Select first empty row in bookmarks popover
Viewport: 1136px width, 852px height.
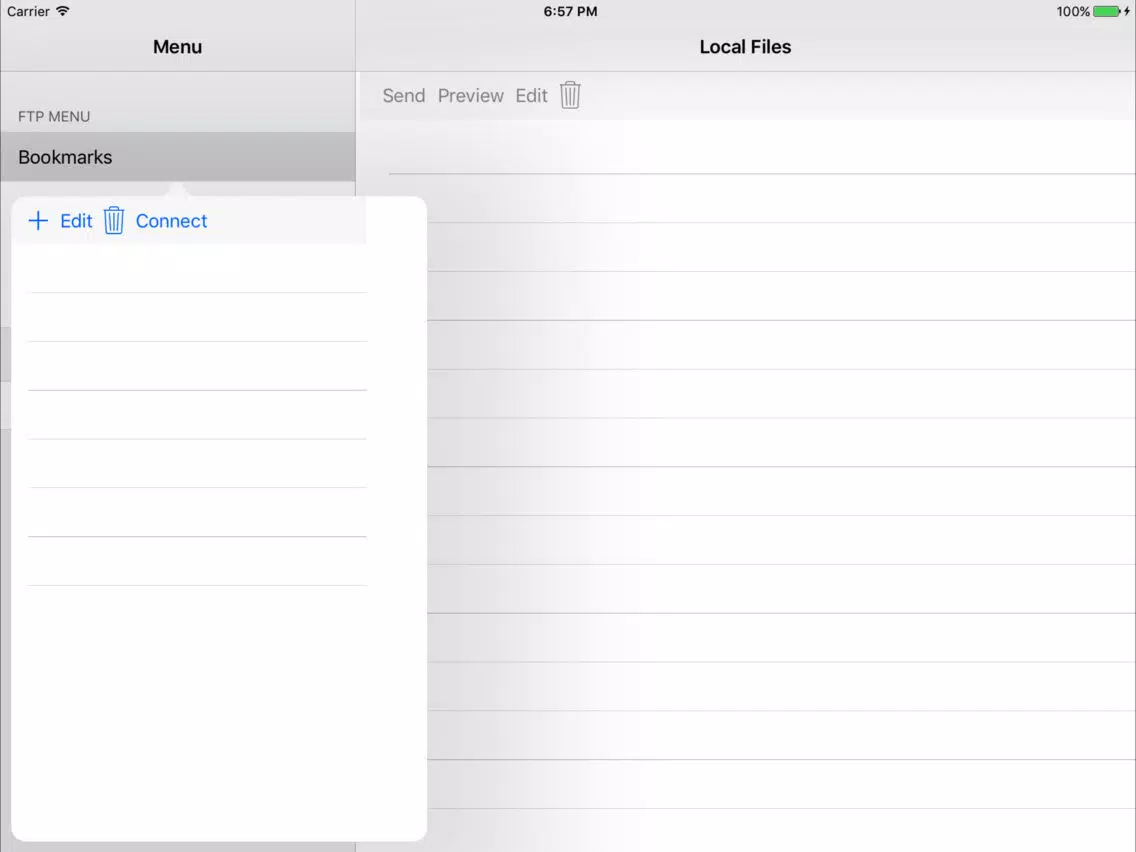197,268
